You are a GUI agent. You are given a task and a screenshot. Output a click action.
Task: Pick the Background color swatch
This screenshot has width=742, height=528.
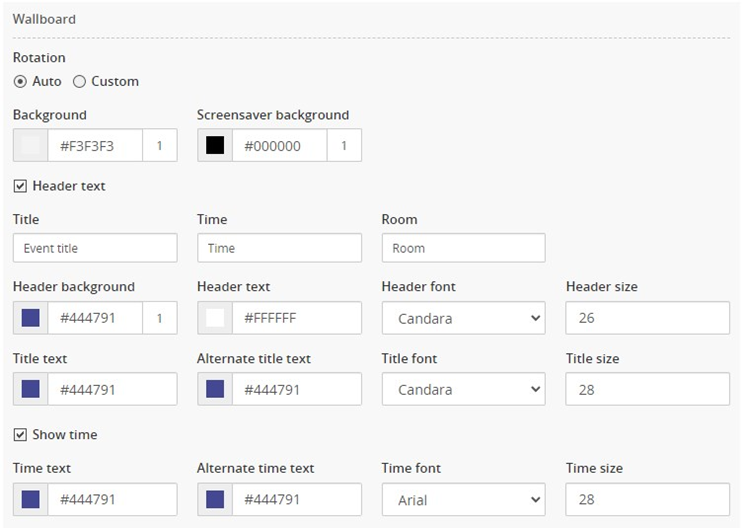(30, 145)
